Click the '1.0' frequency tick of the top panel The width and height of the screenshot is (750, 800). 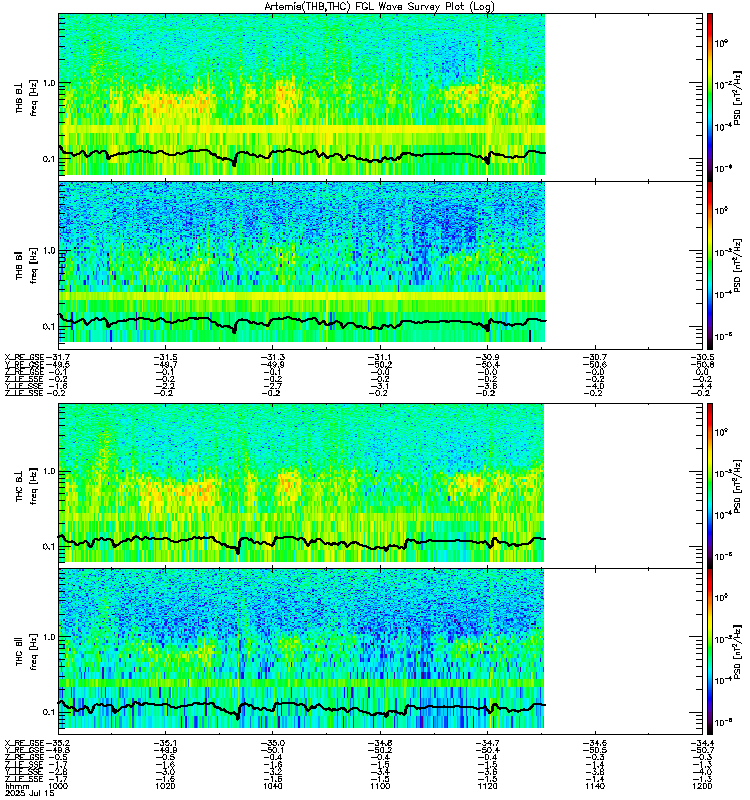(x=48, y=83)
